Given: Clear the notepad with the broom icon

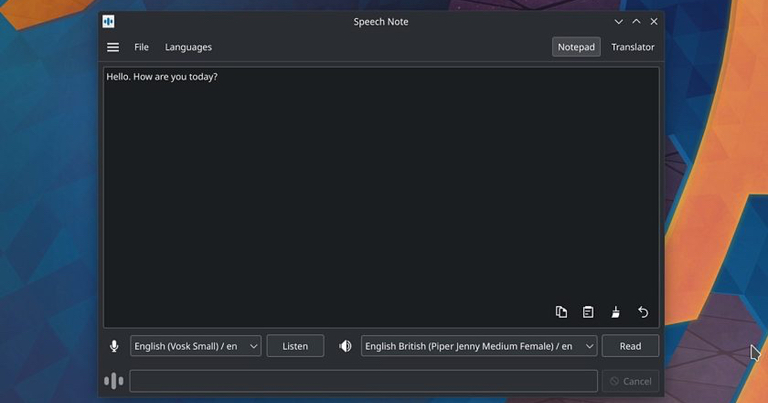Looking at the screenshot, I should tap(615, 312).
